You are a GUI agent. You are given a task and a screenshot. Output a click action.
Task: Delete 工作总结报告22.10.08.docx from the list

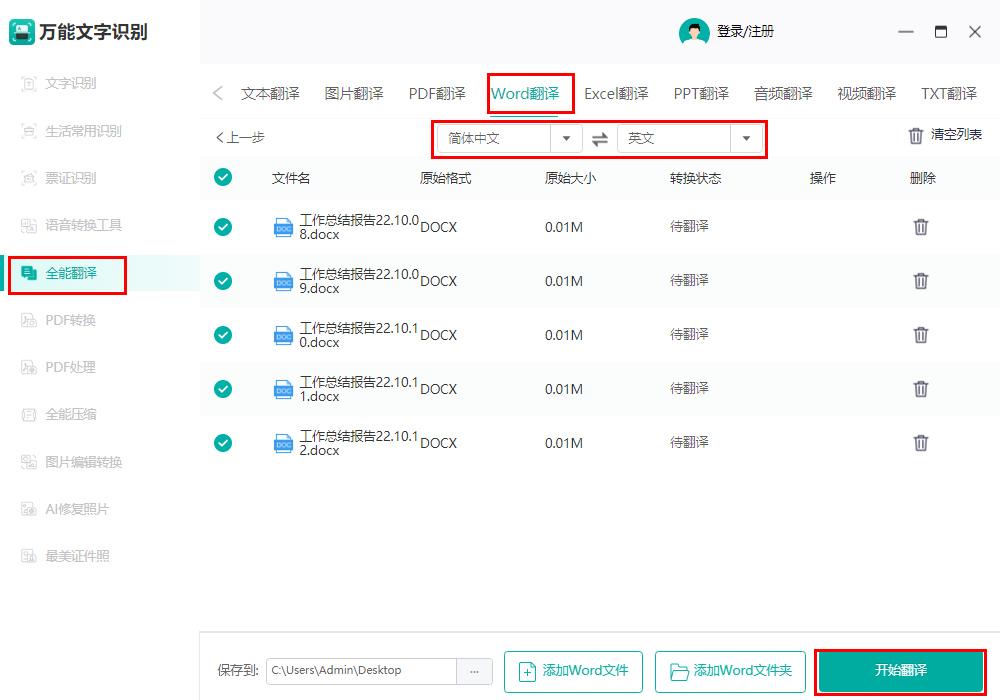pos(920,227)
